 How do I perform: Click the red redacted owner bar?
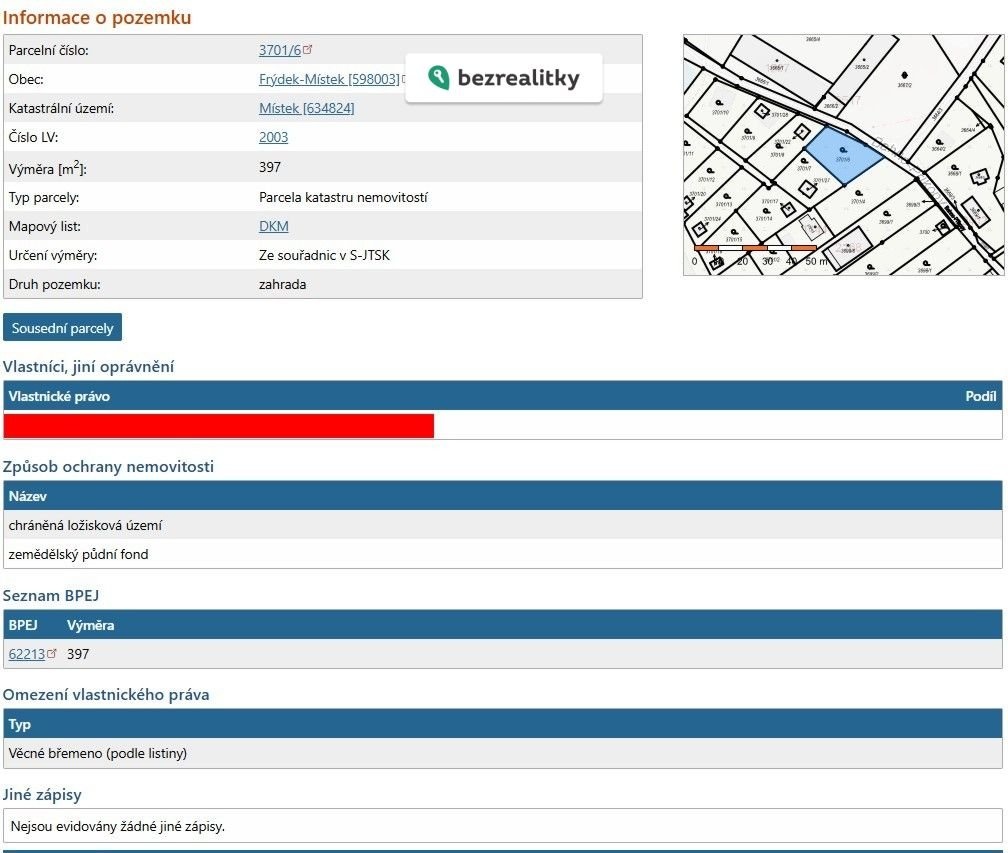[x=219, y=426]
